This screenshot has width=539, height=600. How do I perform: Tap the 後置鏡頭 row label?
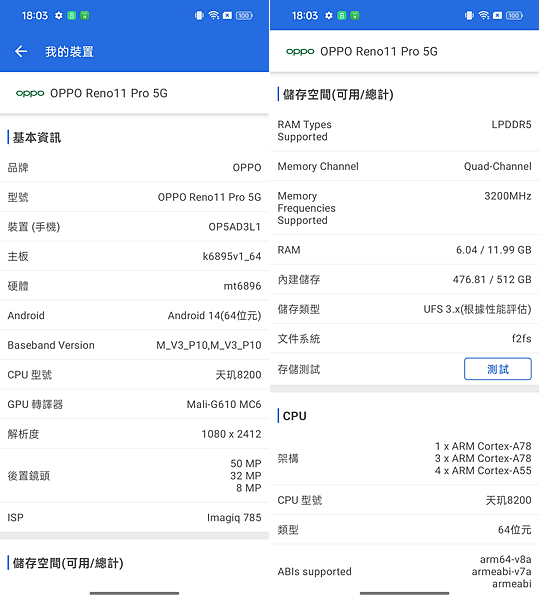[x=29, y=476]
